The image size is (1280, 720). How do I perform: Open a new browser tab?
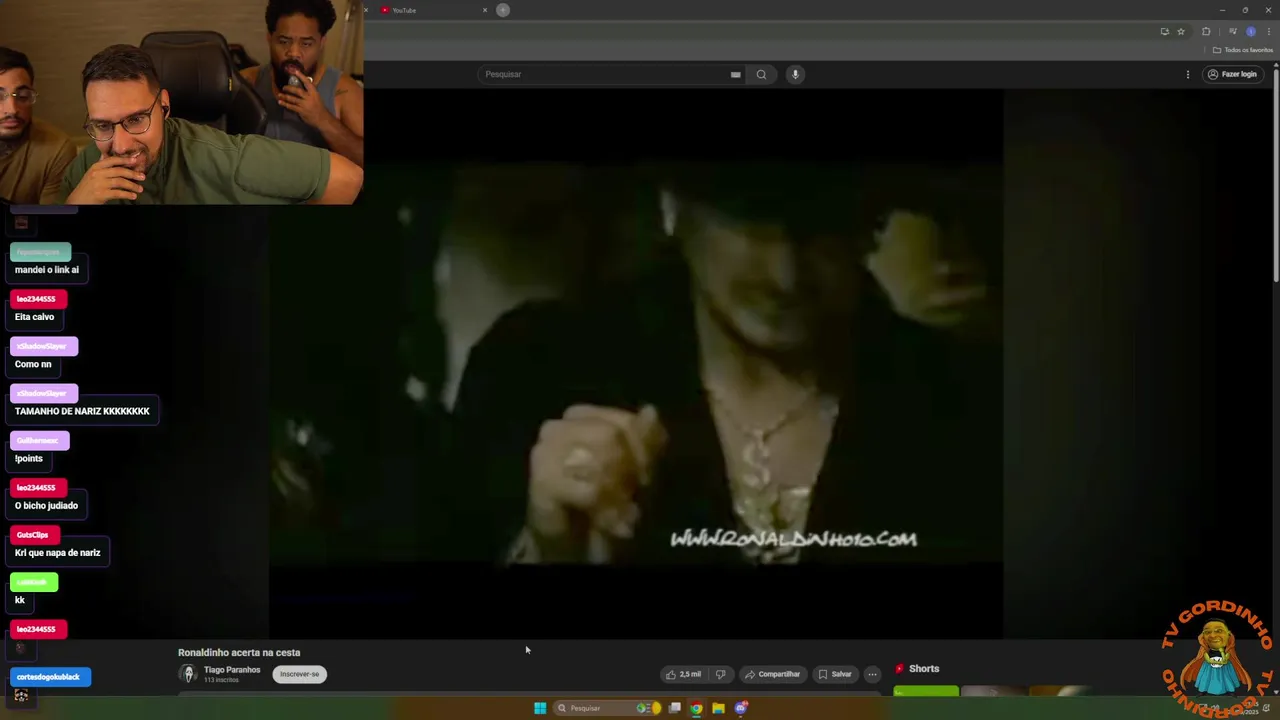[503, 10]
